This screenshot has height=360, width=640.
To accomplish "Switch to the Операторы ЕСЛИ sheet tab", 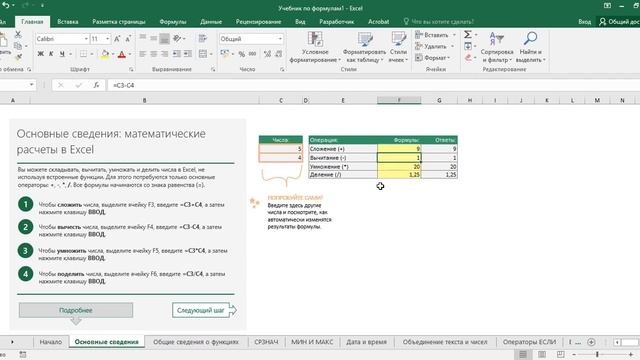I will tap(529, 342).
